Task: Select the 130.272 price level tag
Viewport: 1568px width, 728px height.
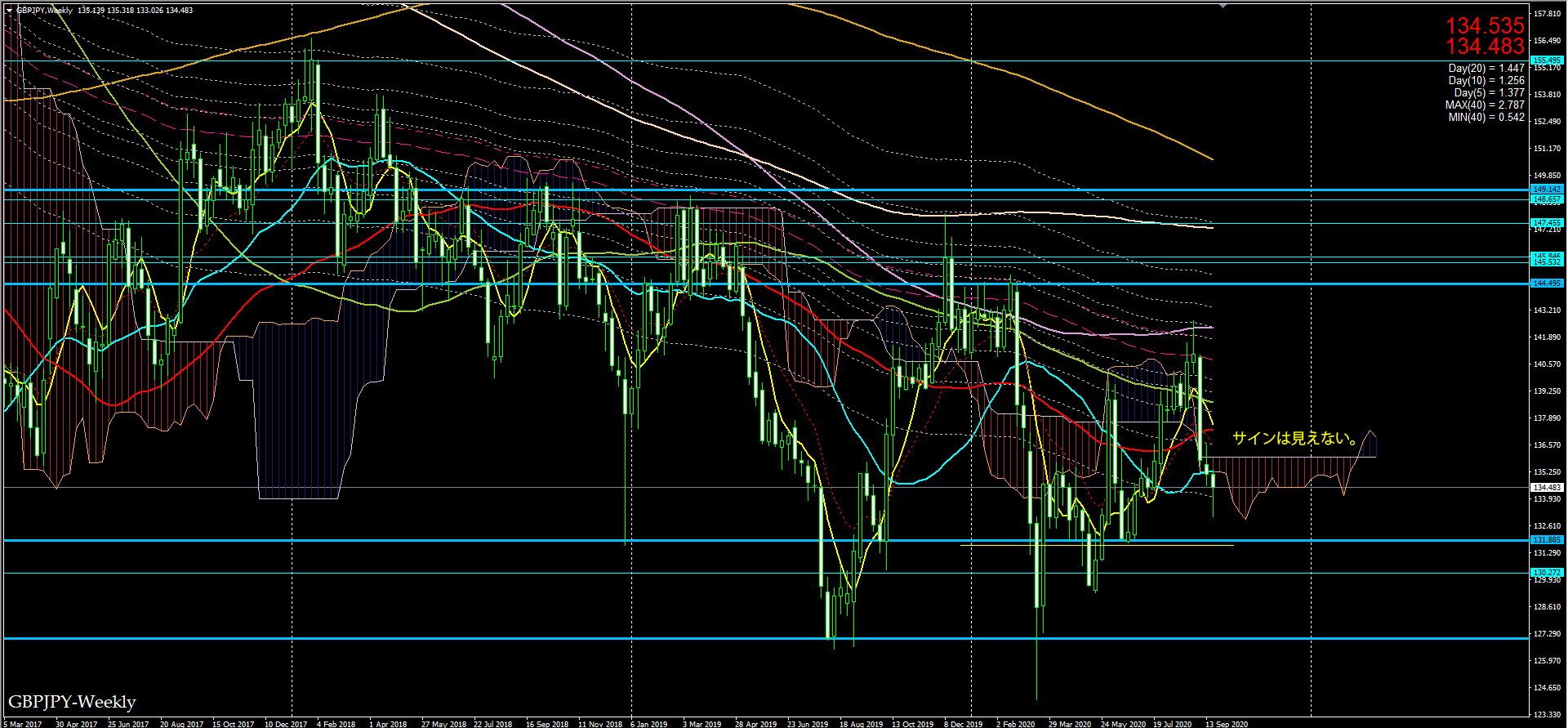Action: pos(1547,573)
